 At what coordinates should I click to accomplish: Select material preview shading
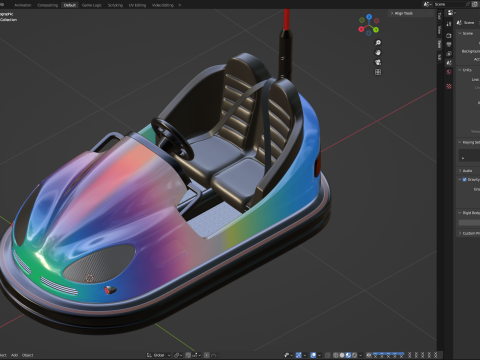point(348,355)
